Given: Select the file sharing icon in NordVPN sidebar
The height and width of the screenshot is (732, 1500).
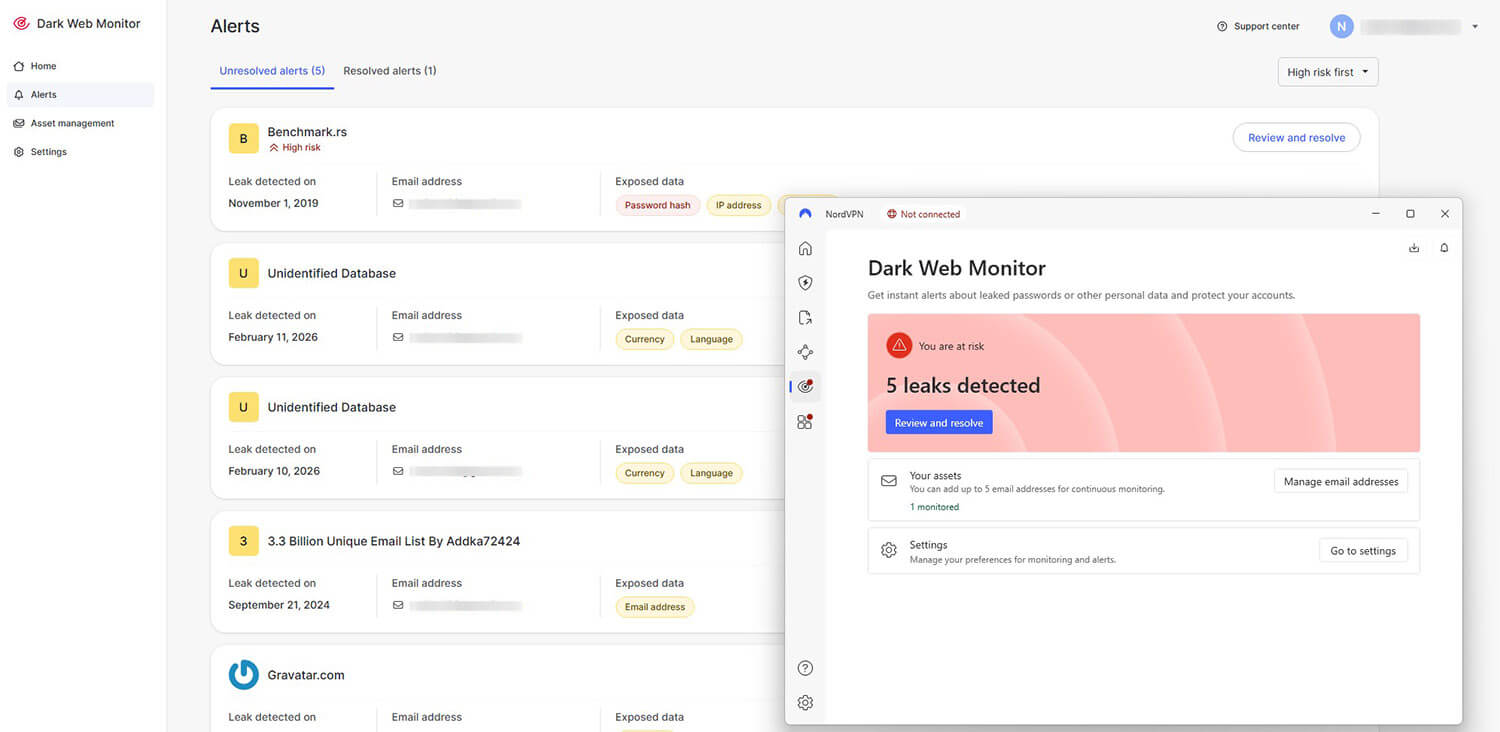Looking at the screenshot, I should pos(805,317).
